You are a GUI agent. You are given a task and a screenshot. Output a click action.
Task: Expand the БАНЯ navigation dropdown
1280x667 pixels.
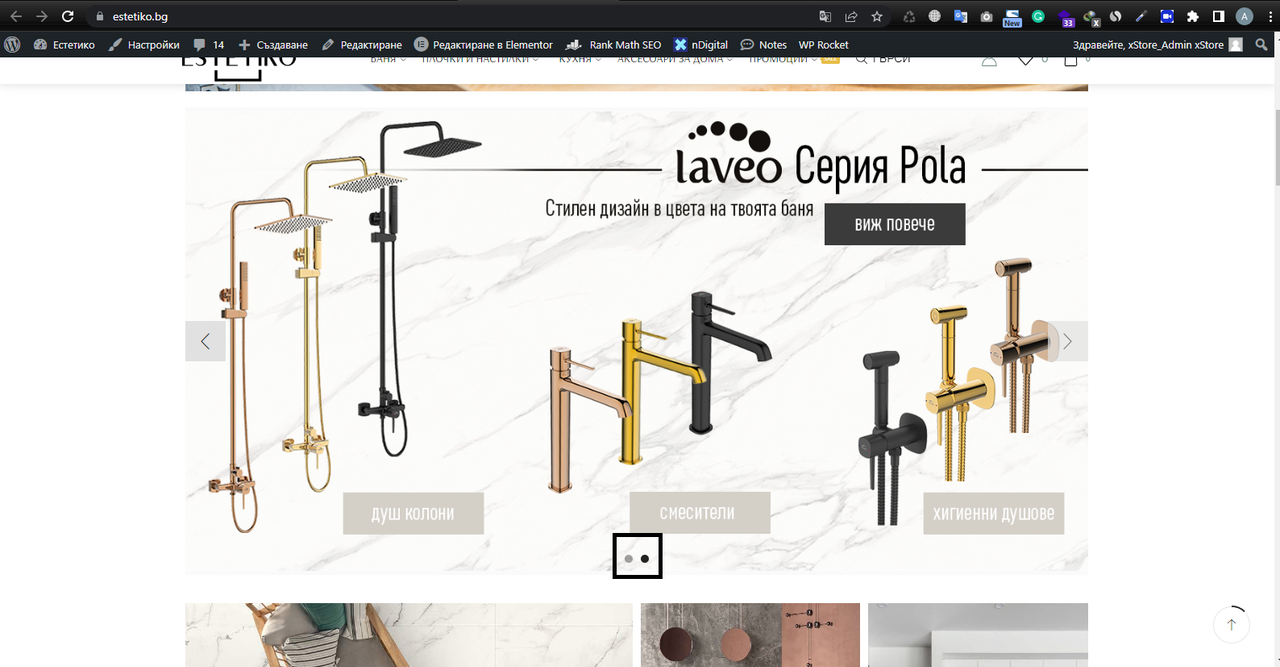click(388, 59)
